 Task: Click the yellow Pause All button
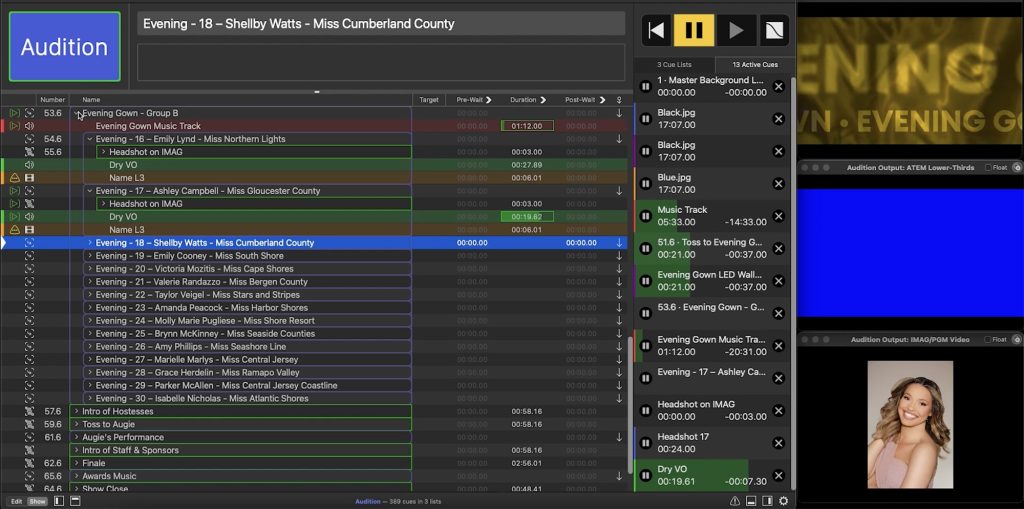click(x=694, y=30)
